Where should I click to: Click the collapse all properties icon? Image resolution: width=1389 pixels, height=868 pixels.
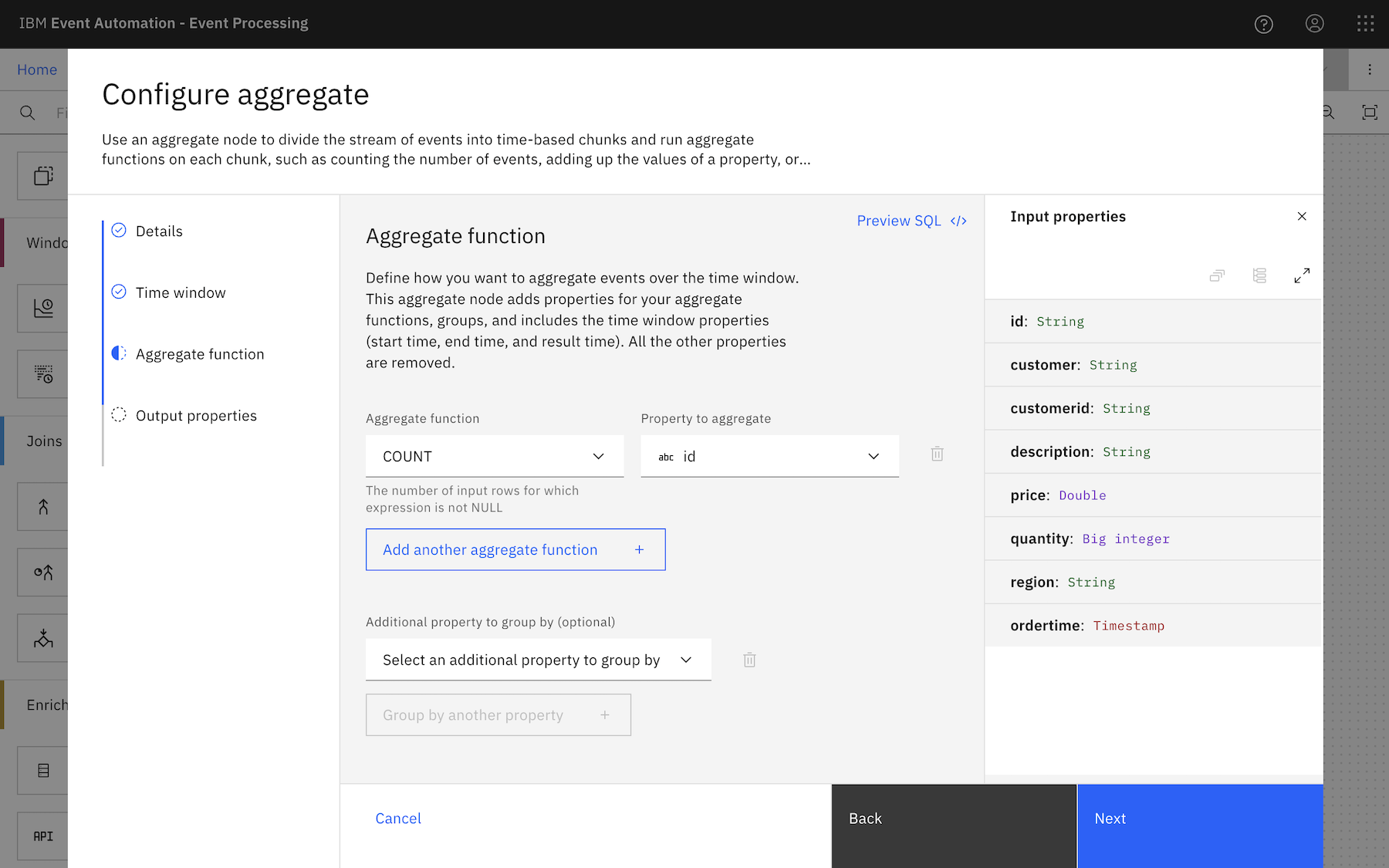click(x=1217, y=275)
